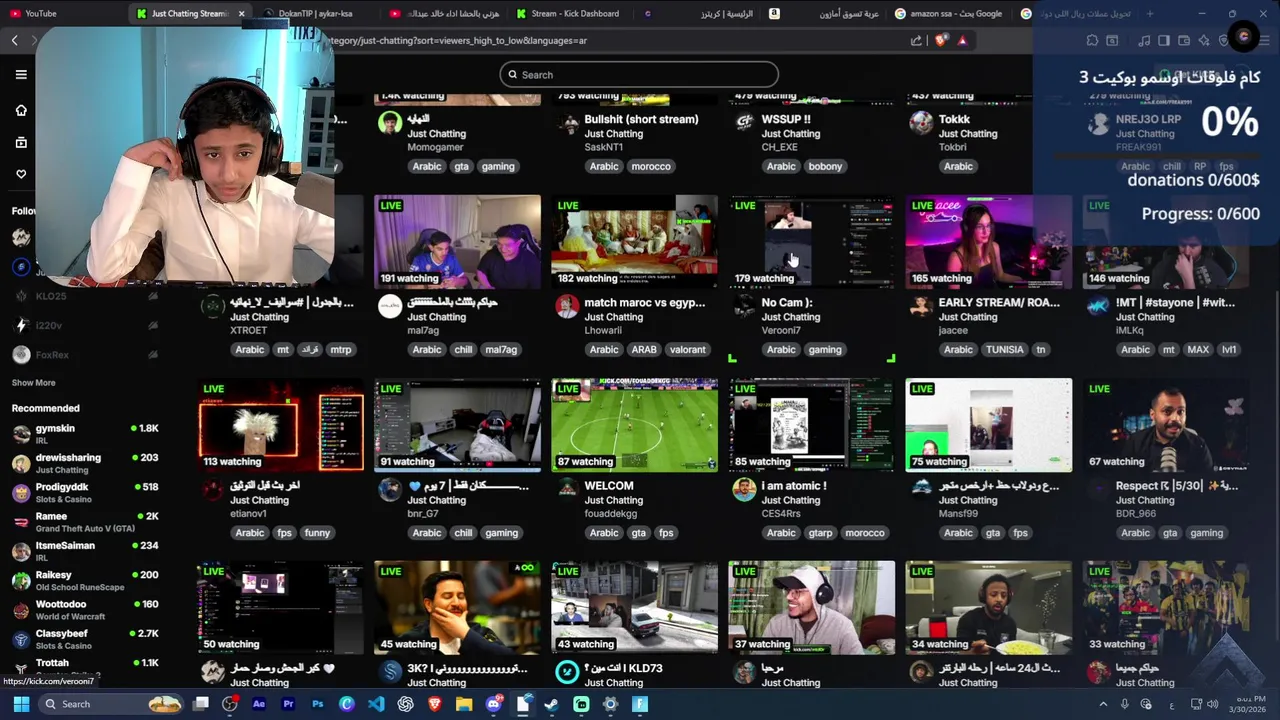Open the Windows Start menu
This screenshot has width=1280, height=720.
(x=21, y=704)
